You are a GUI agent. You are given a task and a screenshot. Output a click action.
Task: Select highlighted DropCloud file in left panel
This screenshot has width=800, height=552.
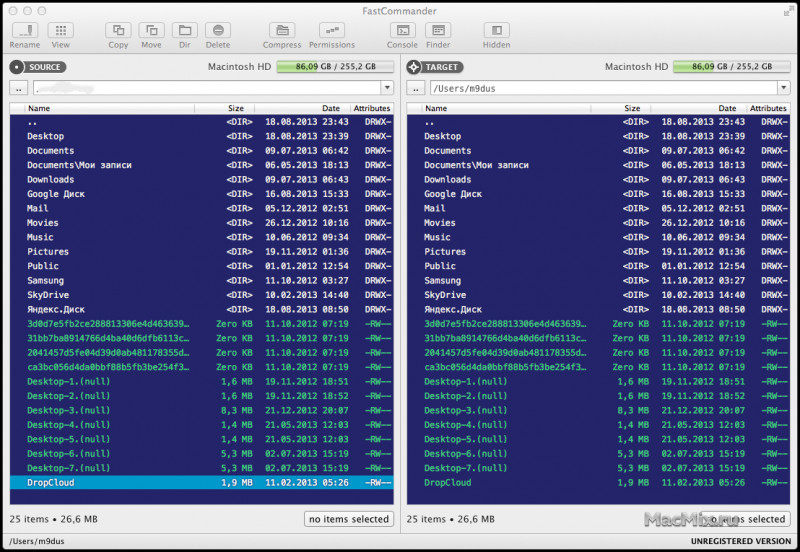click(x=202, y=482)
